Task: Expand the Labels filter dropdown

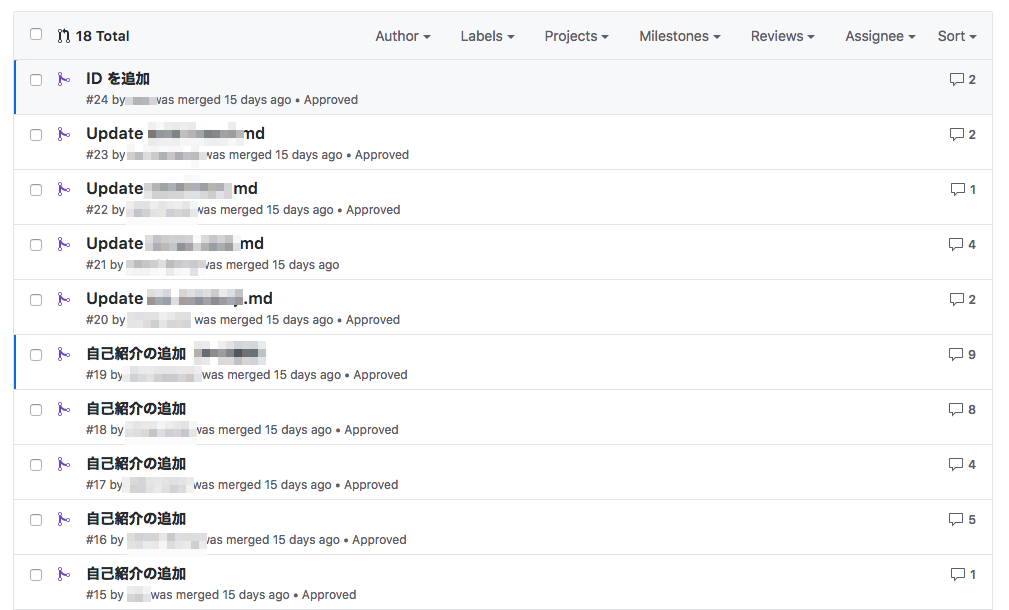Action: pyautogui.click(x=487, y=36)
